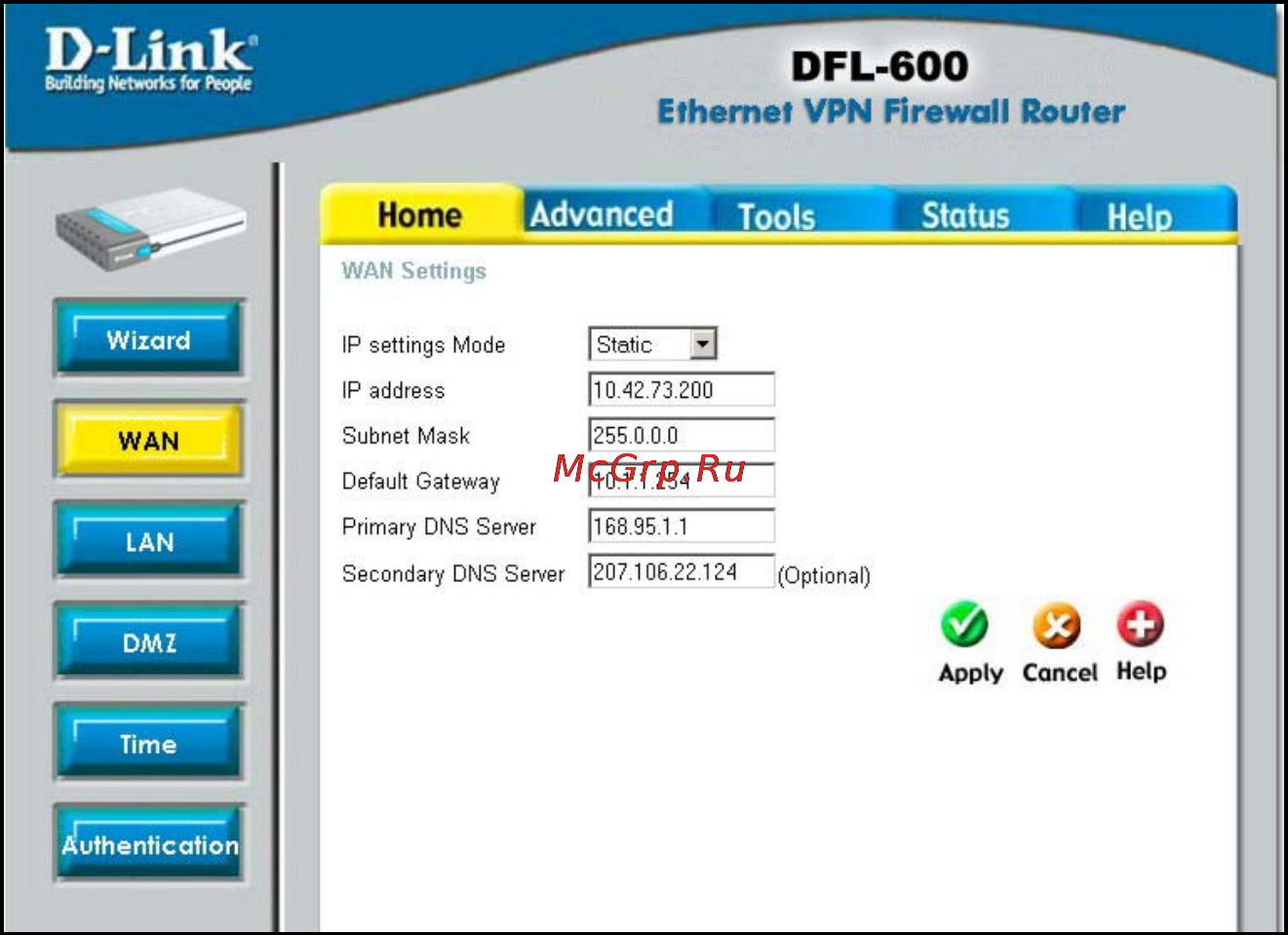Open the Authentication settings button
The height and width of the screenshot is (935, 1288).
click(x=149, y=845)
